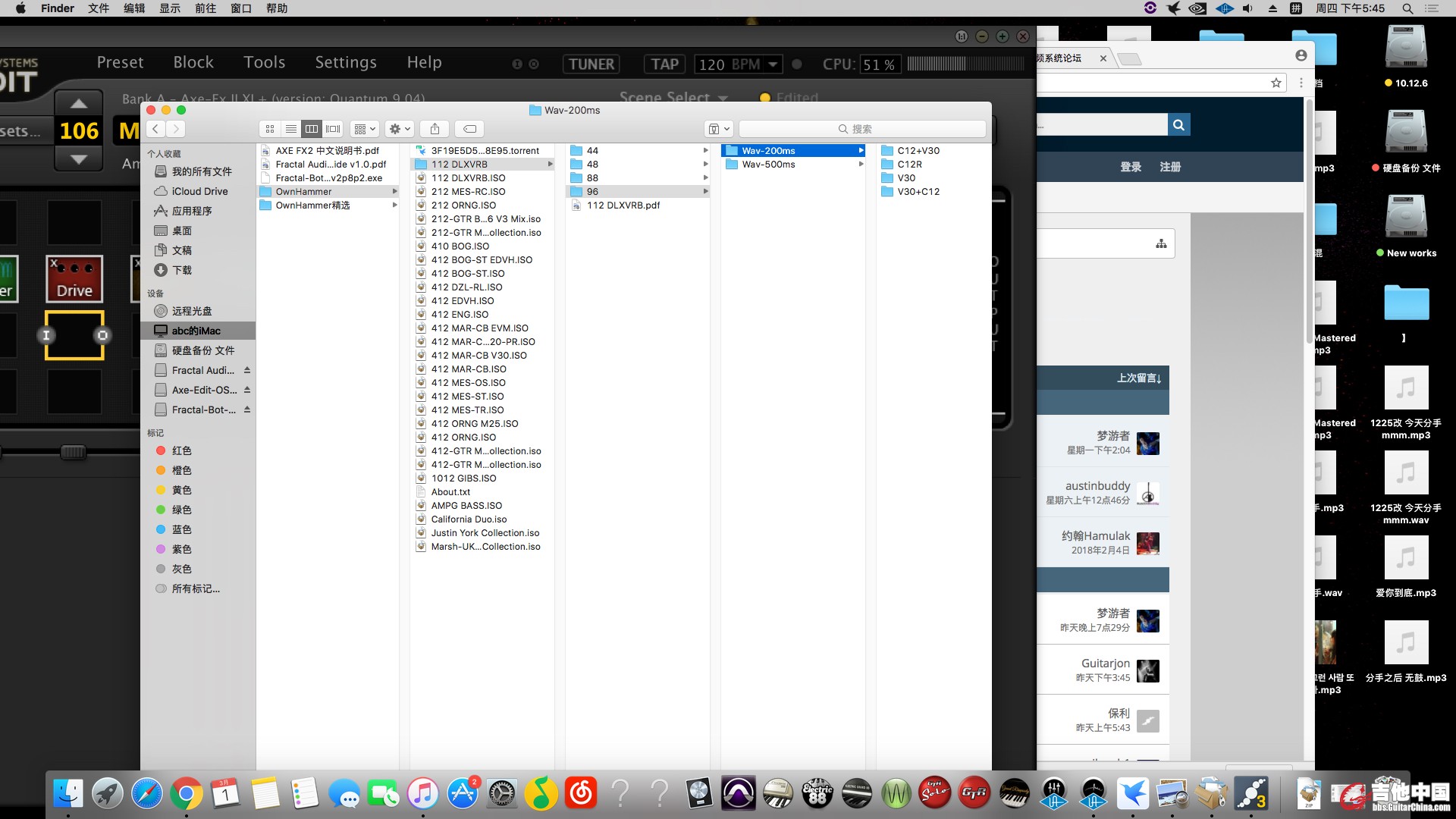The width and height of the screenshot is (1456, 819).
Task: Click the 登录 login link
Action: (1131, 167)
